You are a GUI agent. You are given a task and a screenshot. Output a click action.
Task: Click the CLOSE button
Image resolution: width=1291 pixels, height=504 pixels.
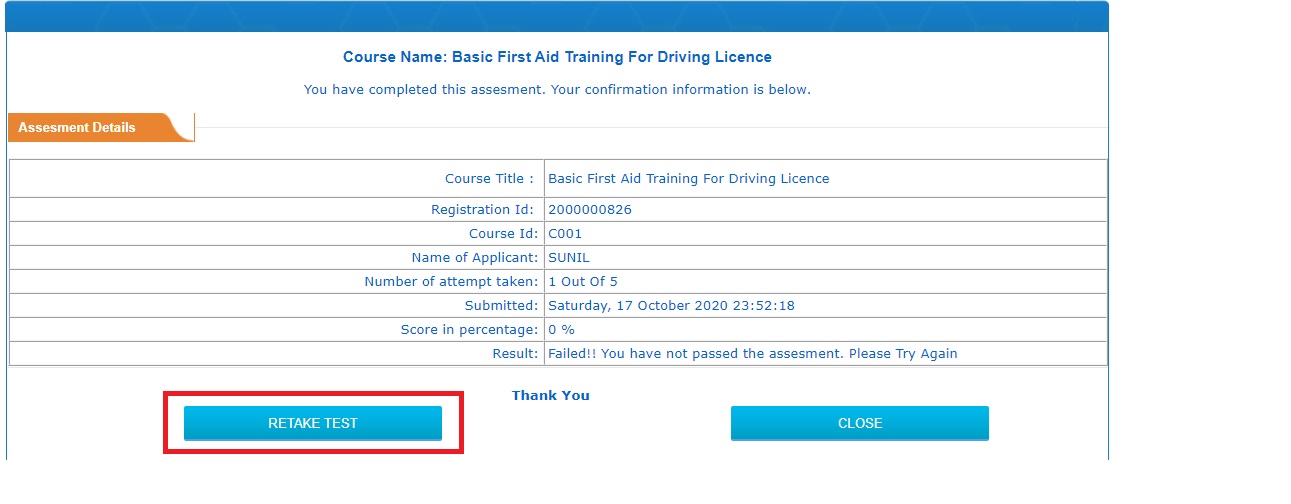[x=860, y=423]
